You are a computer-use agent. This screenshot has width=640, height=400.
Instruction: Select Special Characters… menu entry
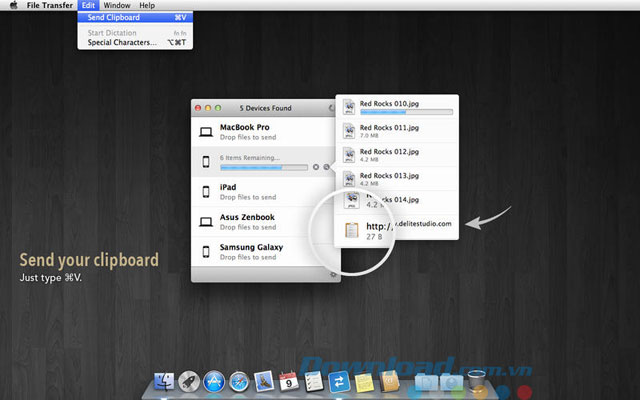(121, 42)
